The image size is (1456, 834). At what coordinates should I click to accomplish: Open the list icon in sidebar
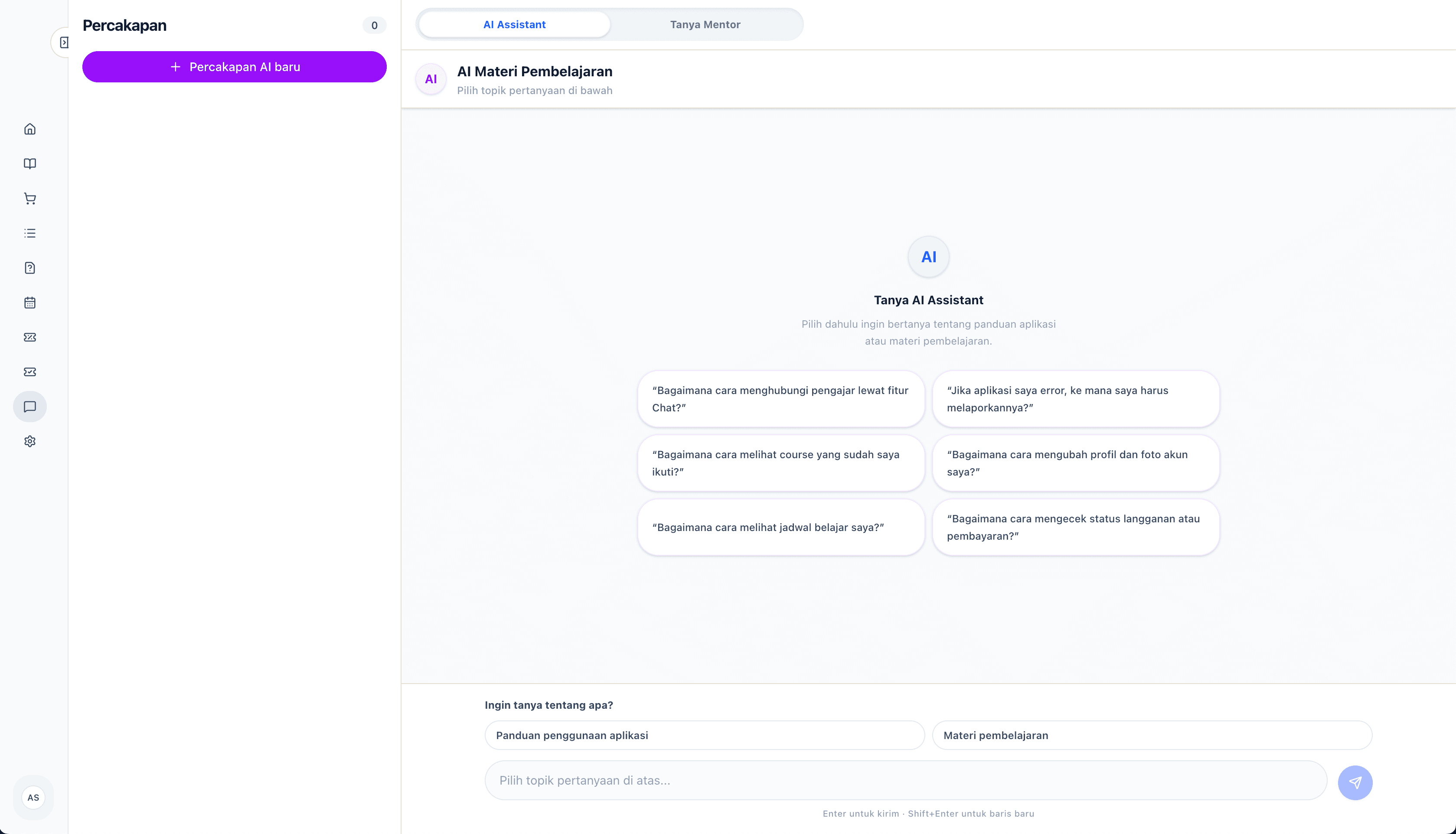(30, 233)
